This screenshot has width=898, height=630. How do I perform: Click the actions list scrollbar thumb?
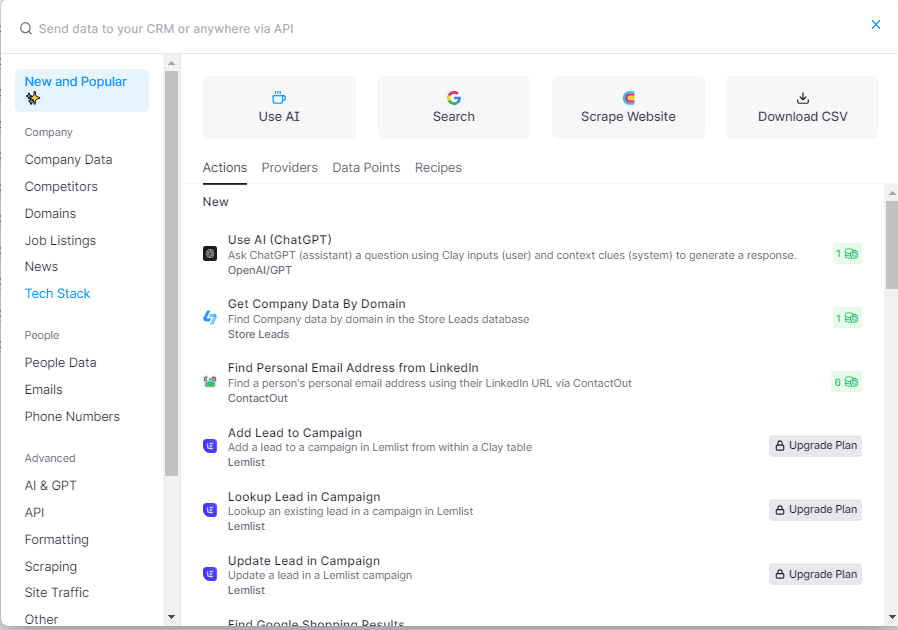[x=892, y=245]
